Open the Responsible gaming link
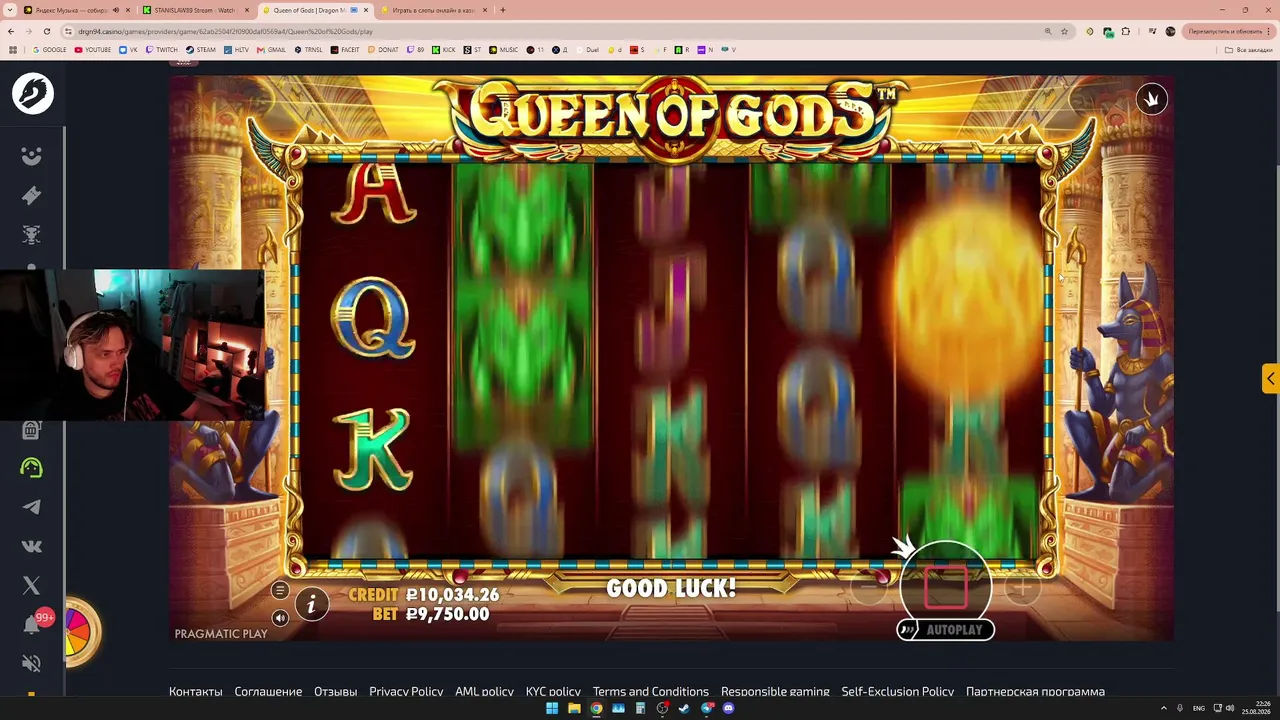Screen dimensions: 1280x720 point(775,692)
